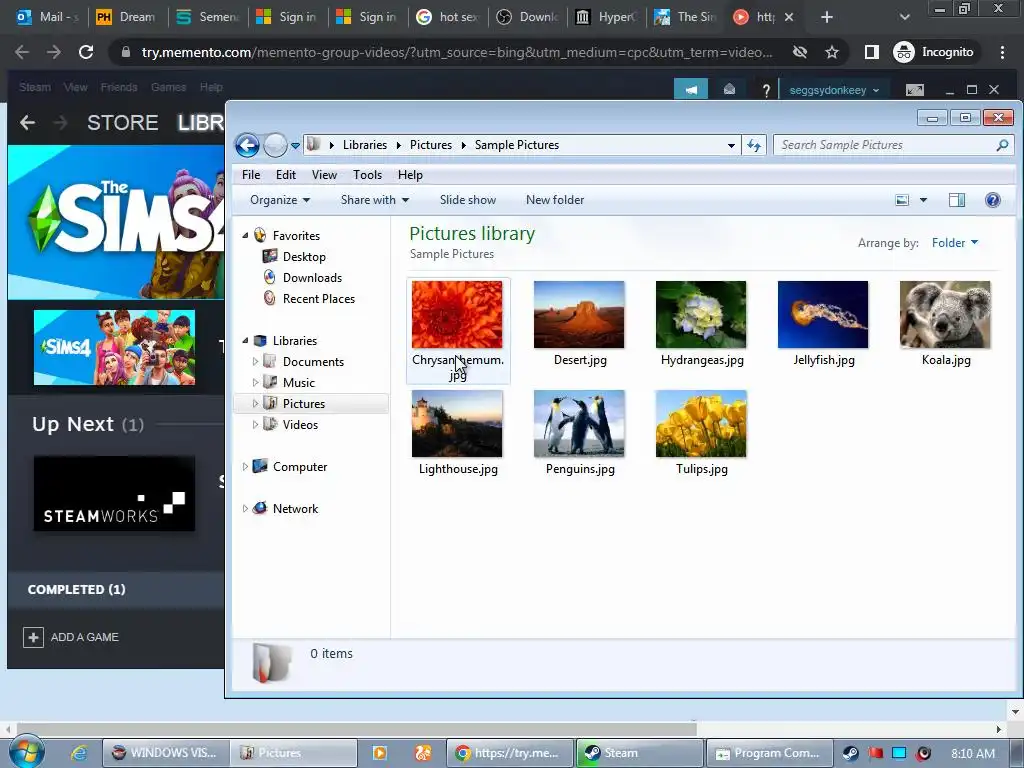This screenshot has width=1024, height=768.
Task: Switch to the Mail browser tab
Action: (46, 17)
